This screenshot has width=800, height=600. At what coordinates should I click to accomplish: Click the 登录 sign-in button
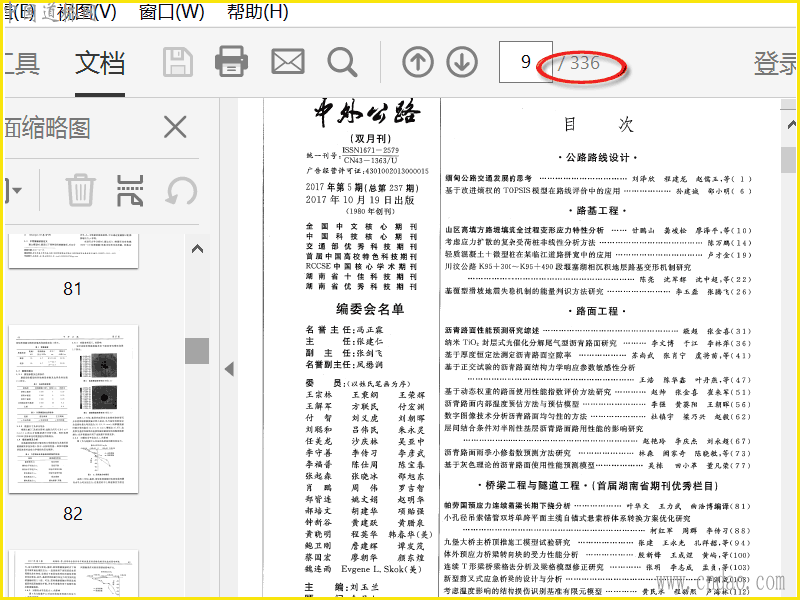(774, 63)
